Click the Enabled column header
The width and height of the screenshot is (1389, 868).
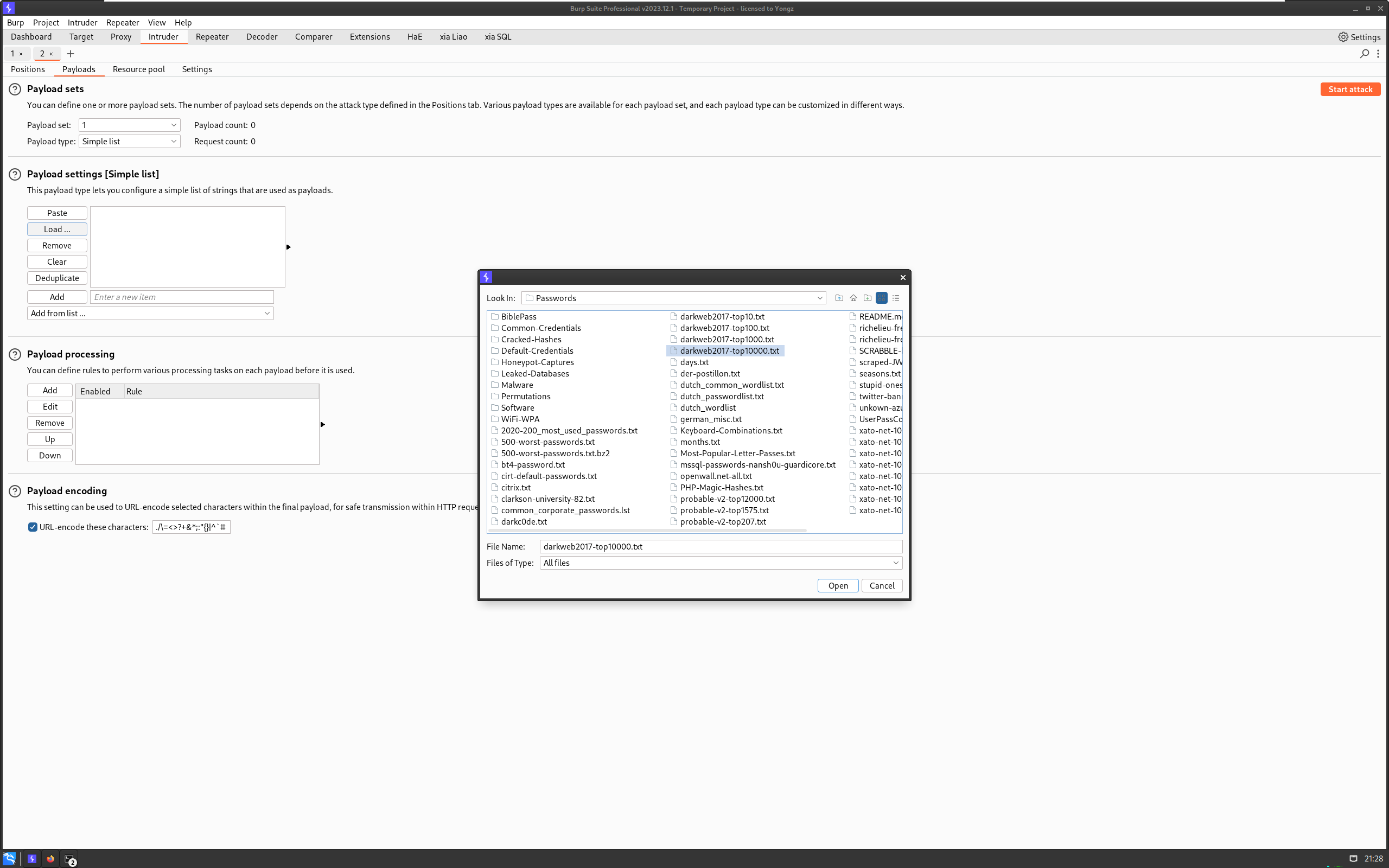pos(100,392)
